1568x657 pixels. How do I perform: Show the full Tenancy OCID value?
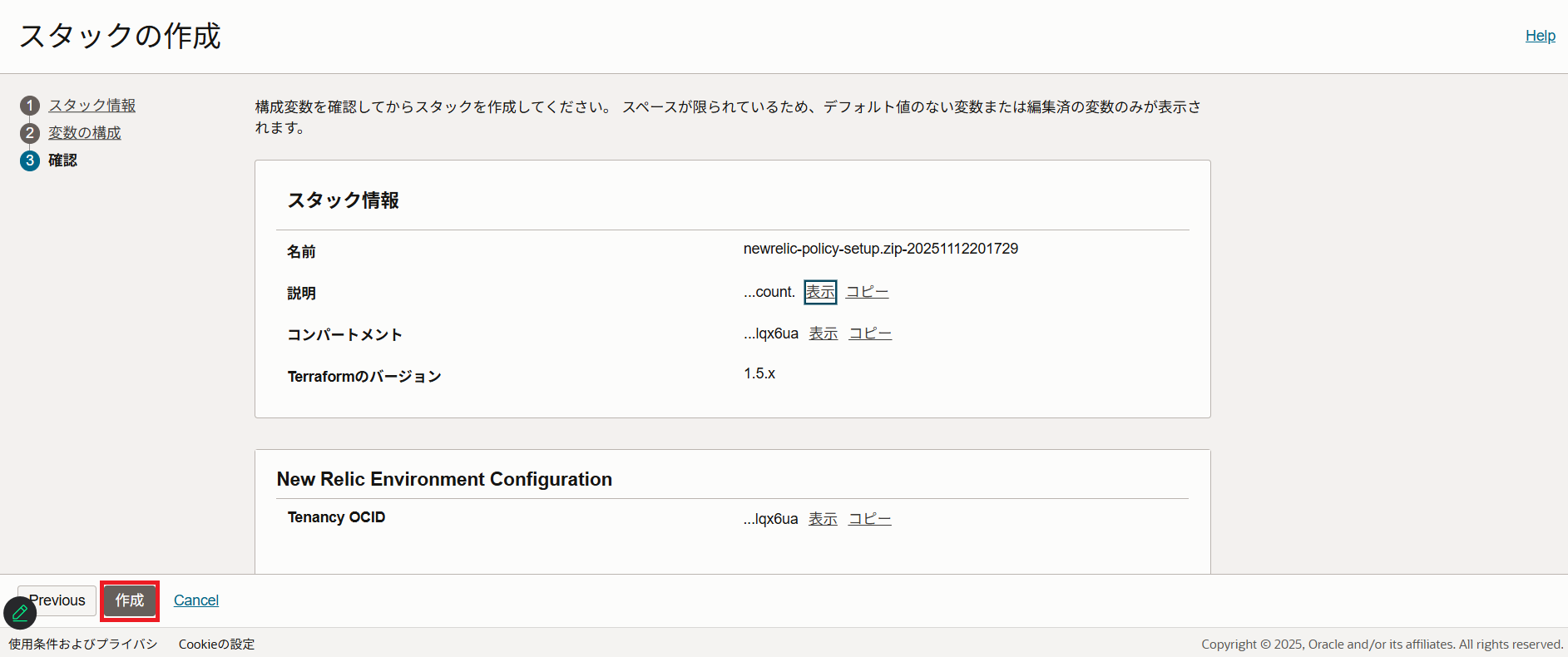click(x=823, y=519)
